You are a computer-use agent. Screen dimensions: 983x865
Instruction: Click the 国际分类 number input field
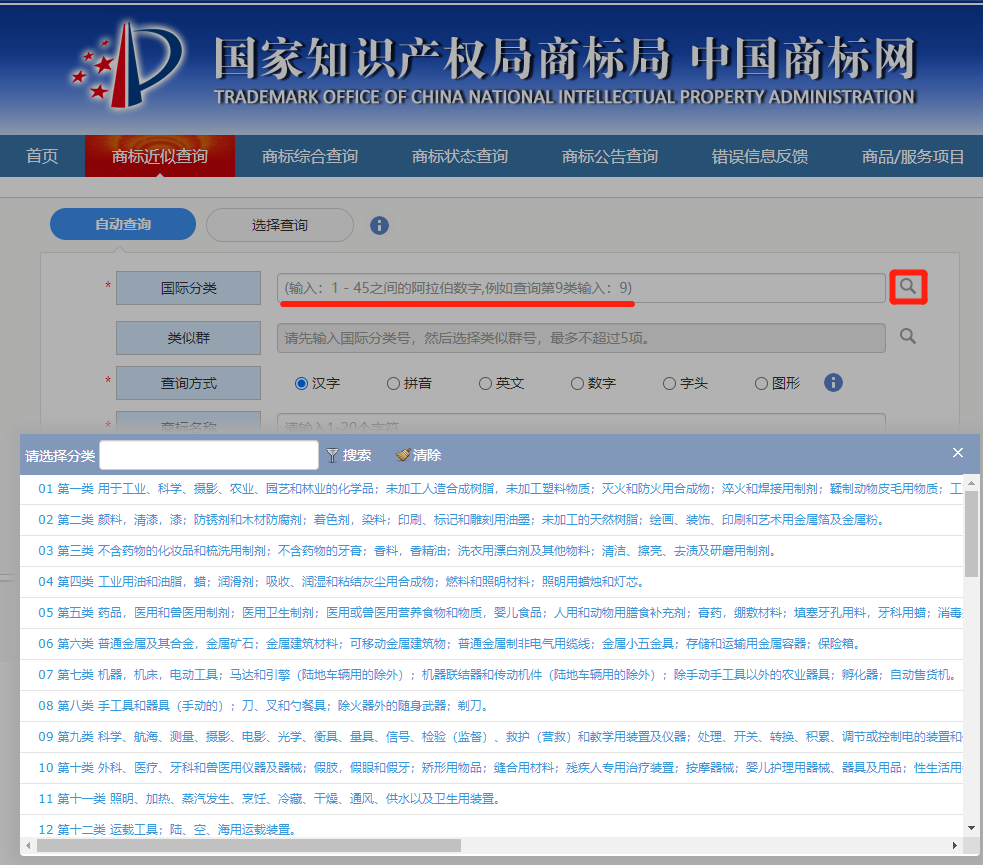coord(581,288)
